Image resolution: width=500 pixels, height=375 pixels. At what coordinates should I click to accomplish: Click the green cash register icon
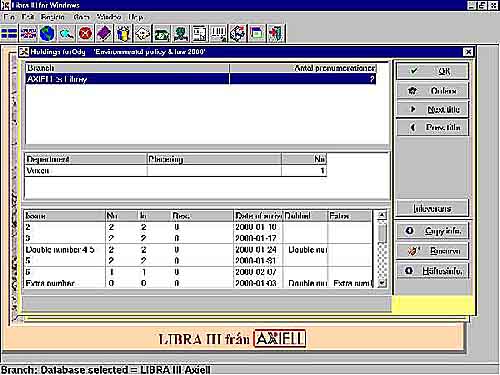[x=161, y=34]
